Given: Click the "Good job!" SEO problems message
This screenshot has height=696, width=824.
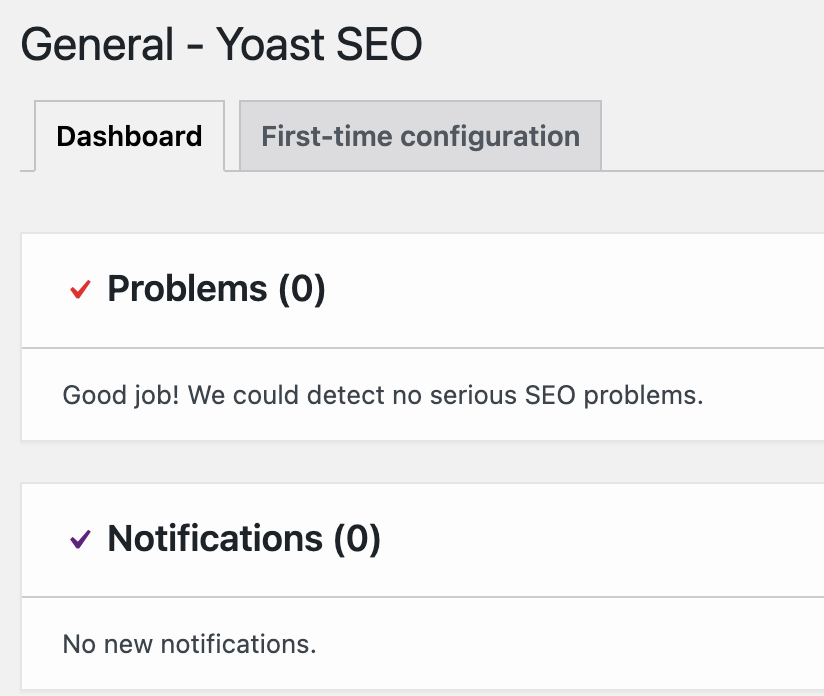Looking at the screenshot, I should tap(382, 395).
